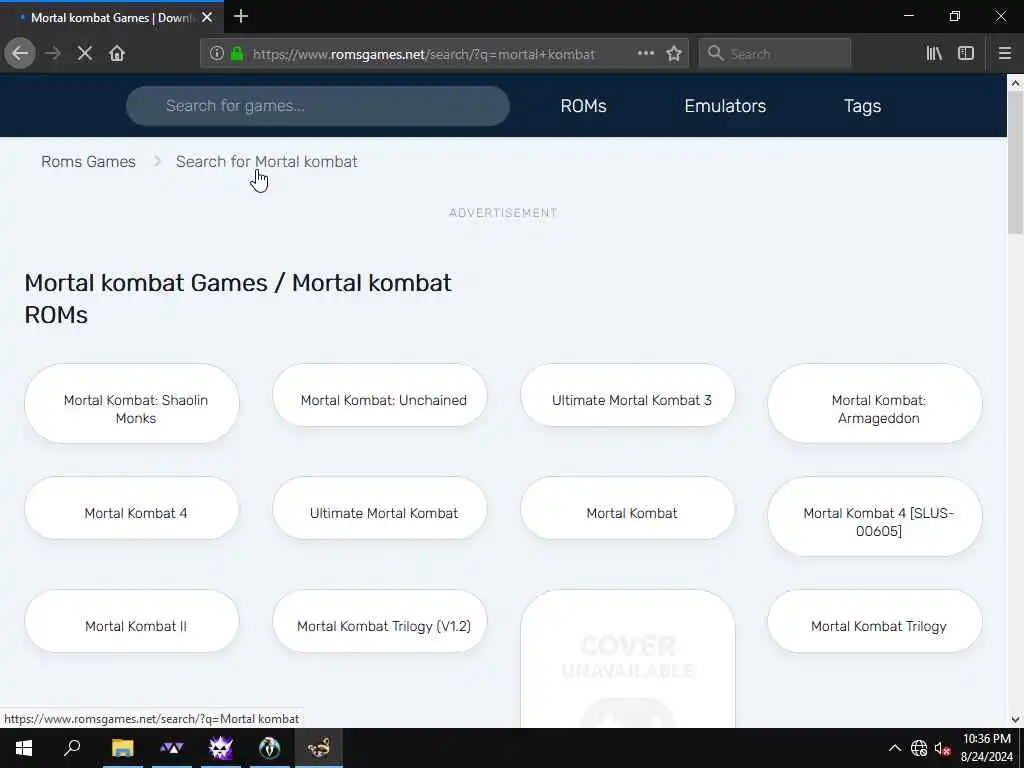Click the active browser taskbar icon
This screenshot has height=768, width=1024.
coord(319,748)
